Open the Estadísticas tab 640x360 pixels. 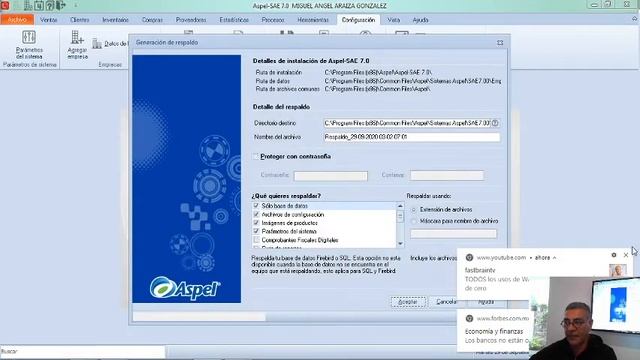click(x=234, y=20)
